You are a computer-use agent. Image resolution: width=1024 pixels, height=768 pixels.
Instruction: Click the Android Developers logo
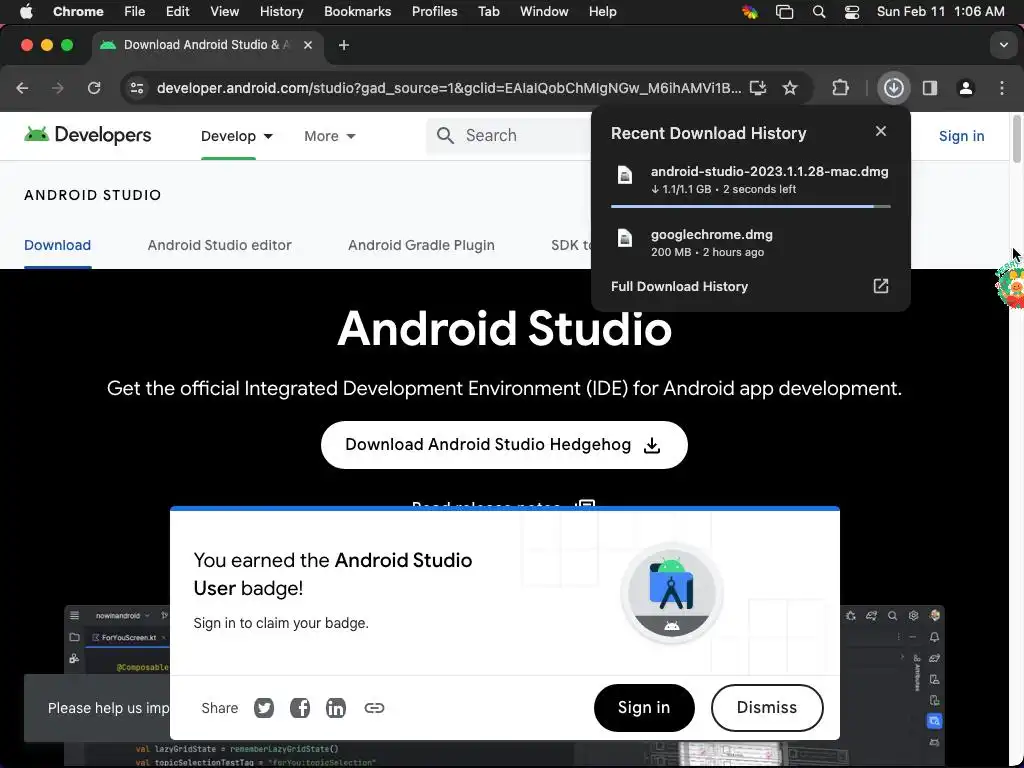[x=88, y=135]
